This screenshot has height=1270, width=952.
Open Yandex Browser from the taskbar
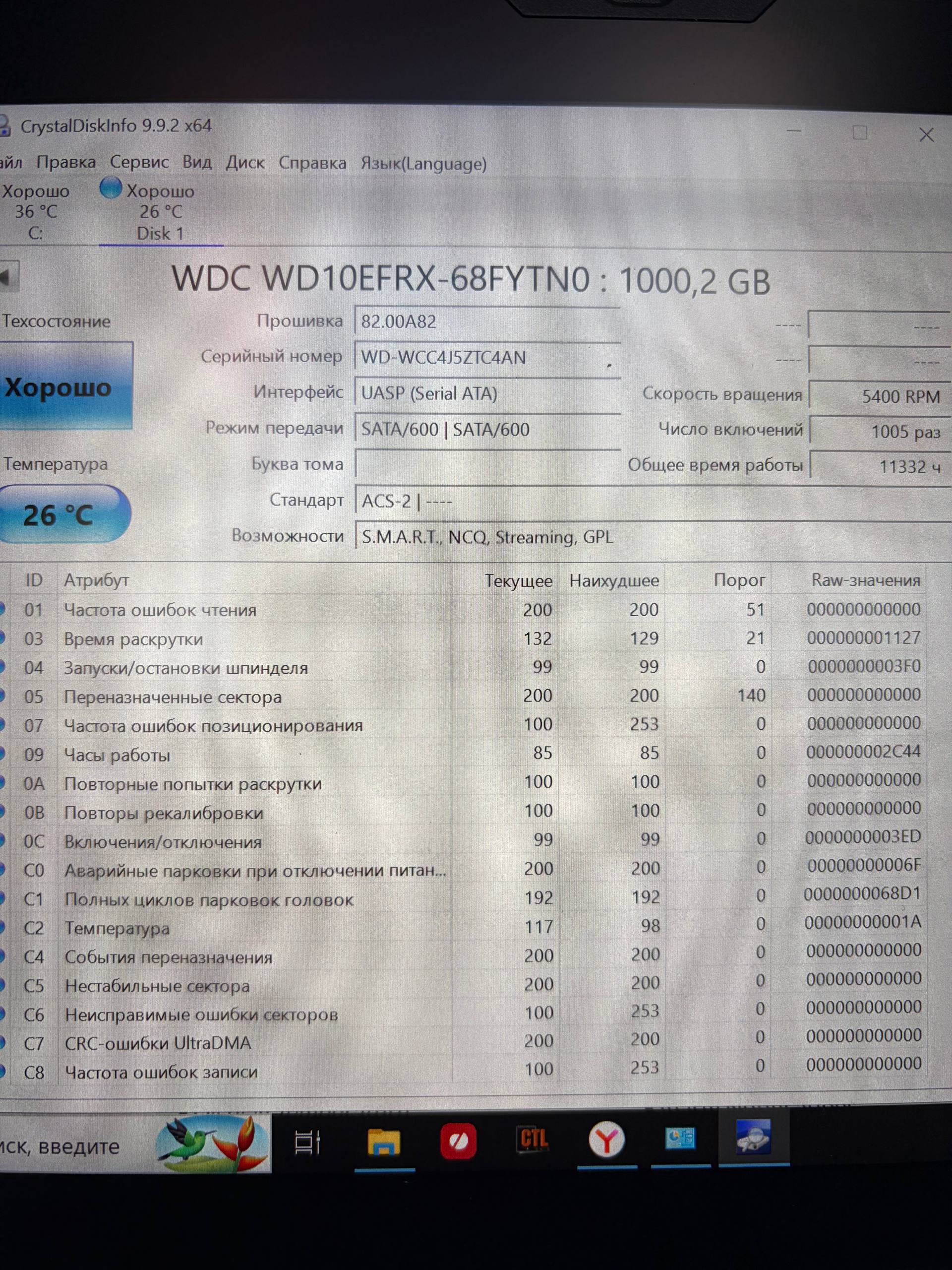coord(606,1139)
